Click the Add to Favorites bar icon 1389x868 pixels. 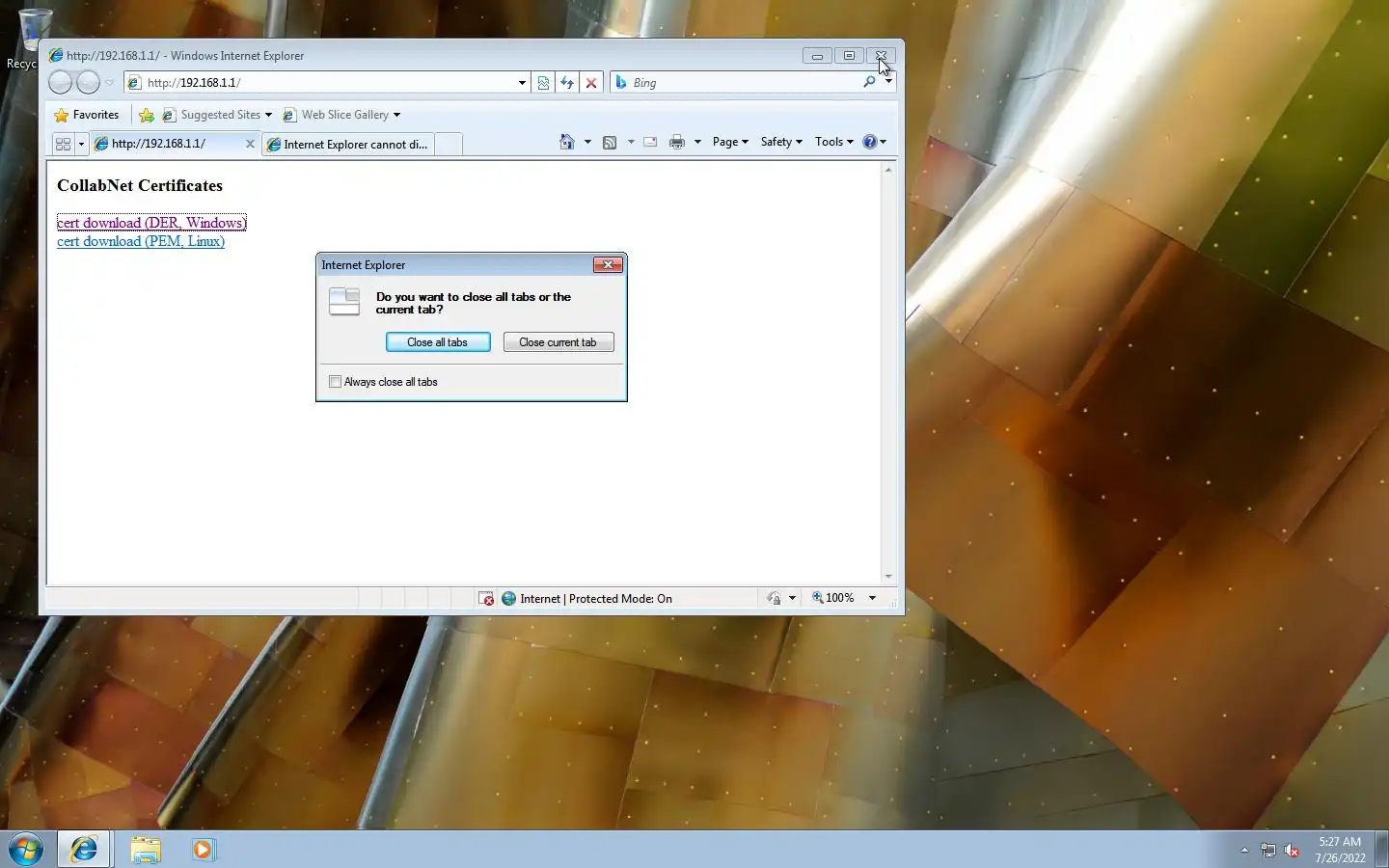click(147, 115)
